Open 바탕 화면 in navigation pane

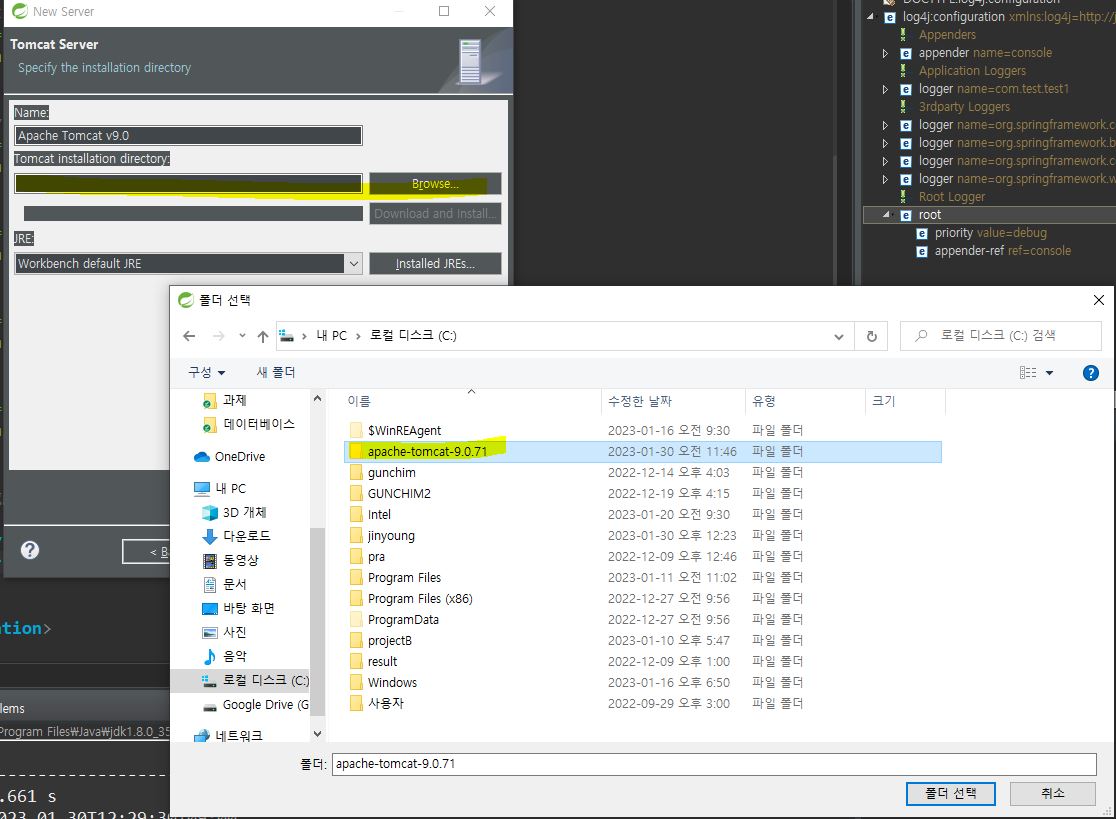(248, 608)
